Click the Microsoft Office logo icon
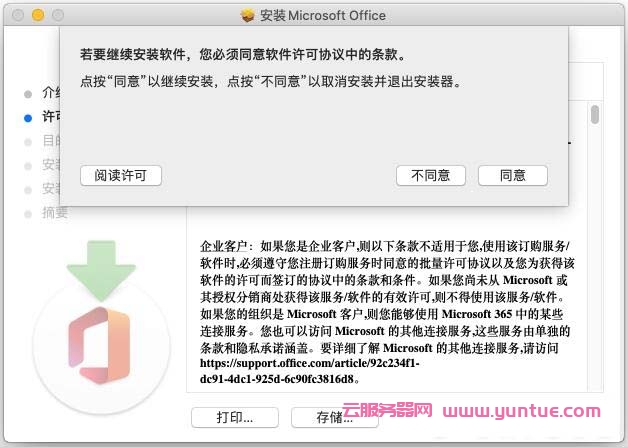 (x=100, y=345)
